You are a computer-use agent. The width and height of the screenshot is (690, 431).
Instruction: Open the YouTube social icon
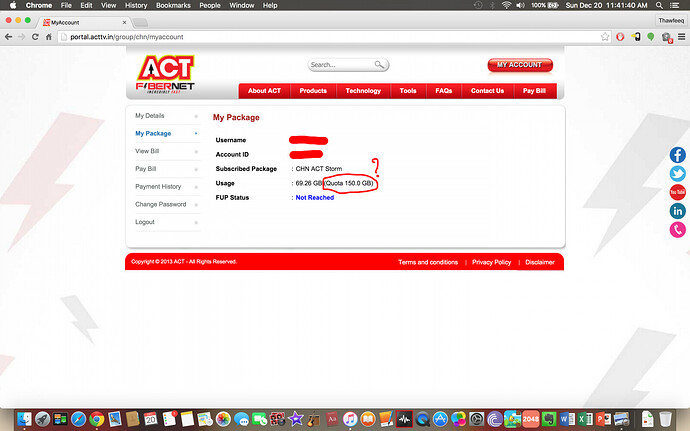pos(678,192)
